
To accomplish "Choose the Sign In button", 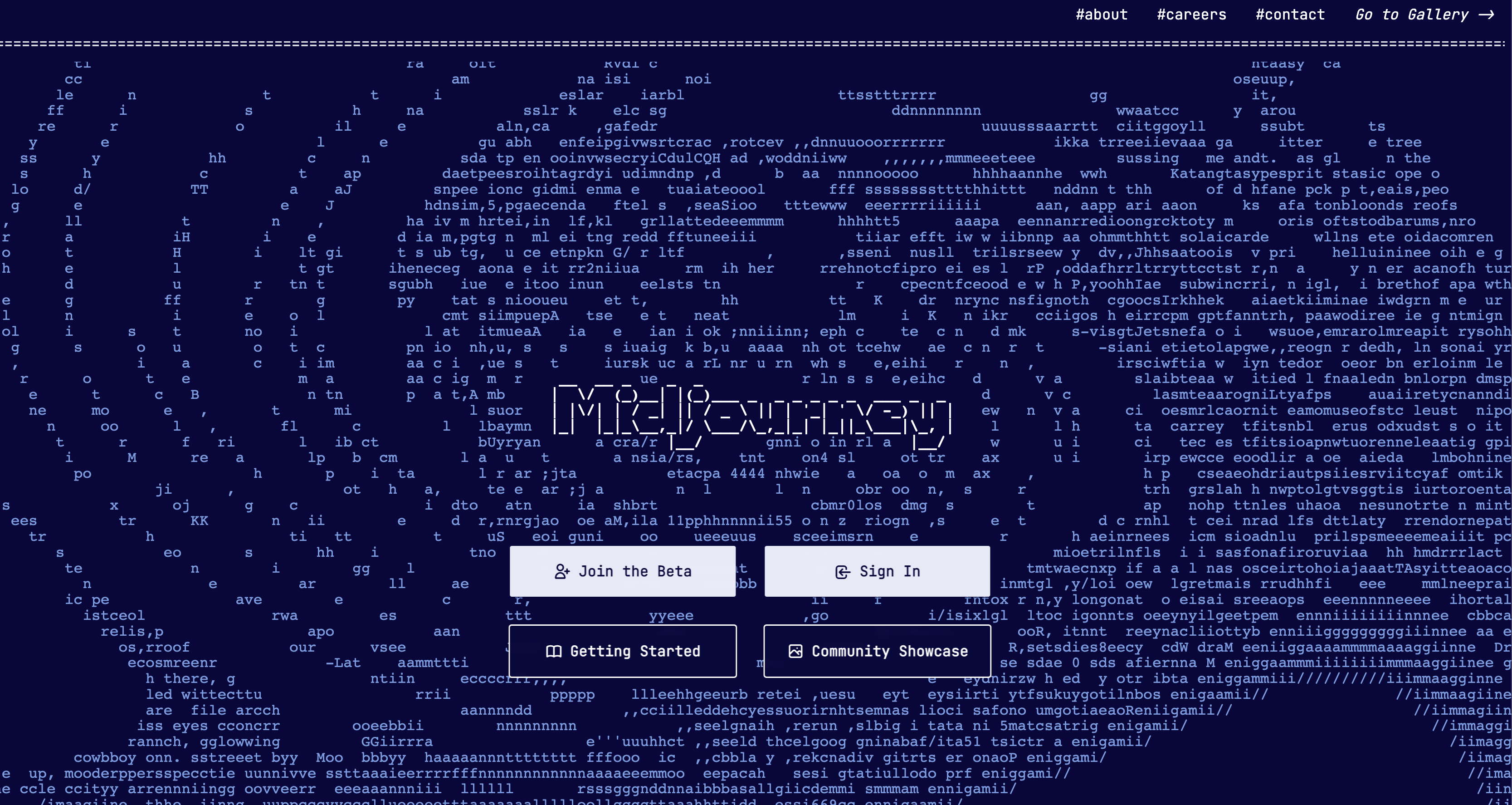I will pyautogui.click(x=878, y=571).
